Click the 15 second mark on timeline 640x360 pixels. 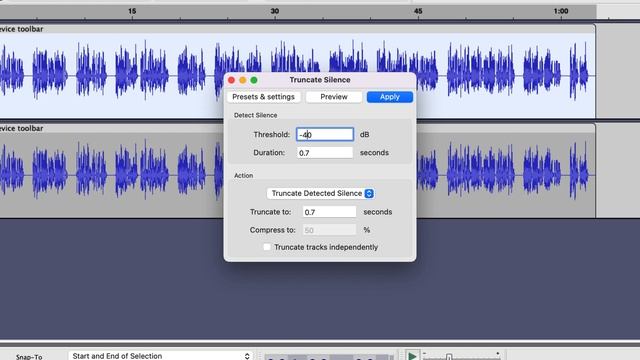tap(132, 11)
